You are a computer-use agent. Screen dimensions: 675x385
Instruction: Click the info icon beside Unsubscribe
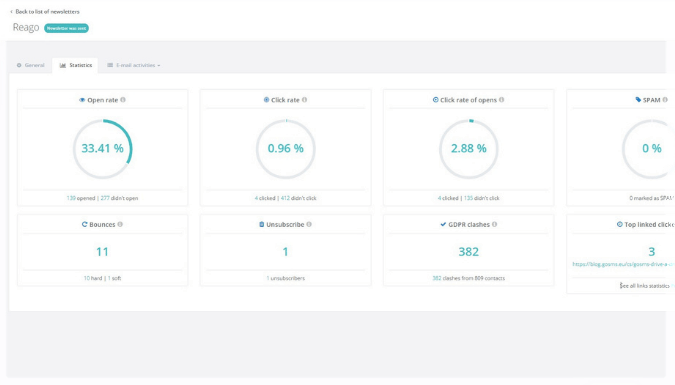[309, 224]
